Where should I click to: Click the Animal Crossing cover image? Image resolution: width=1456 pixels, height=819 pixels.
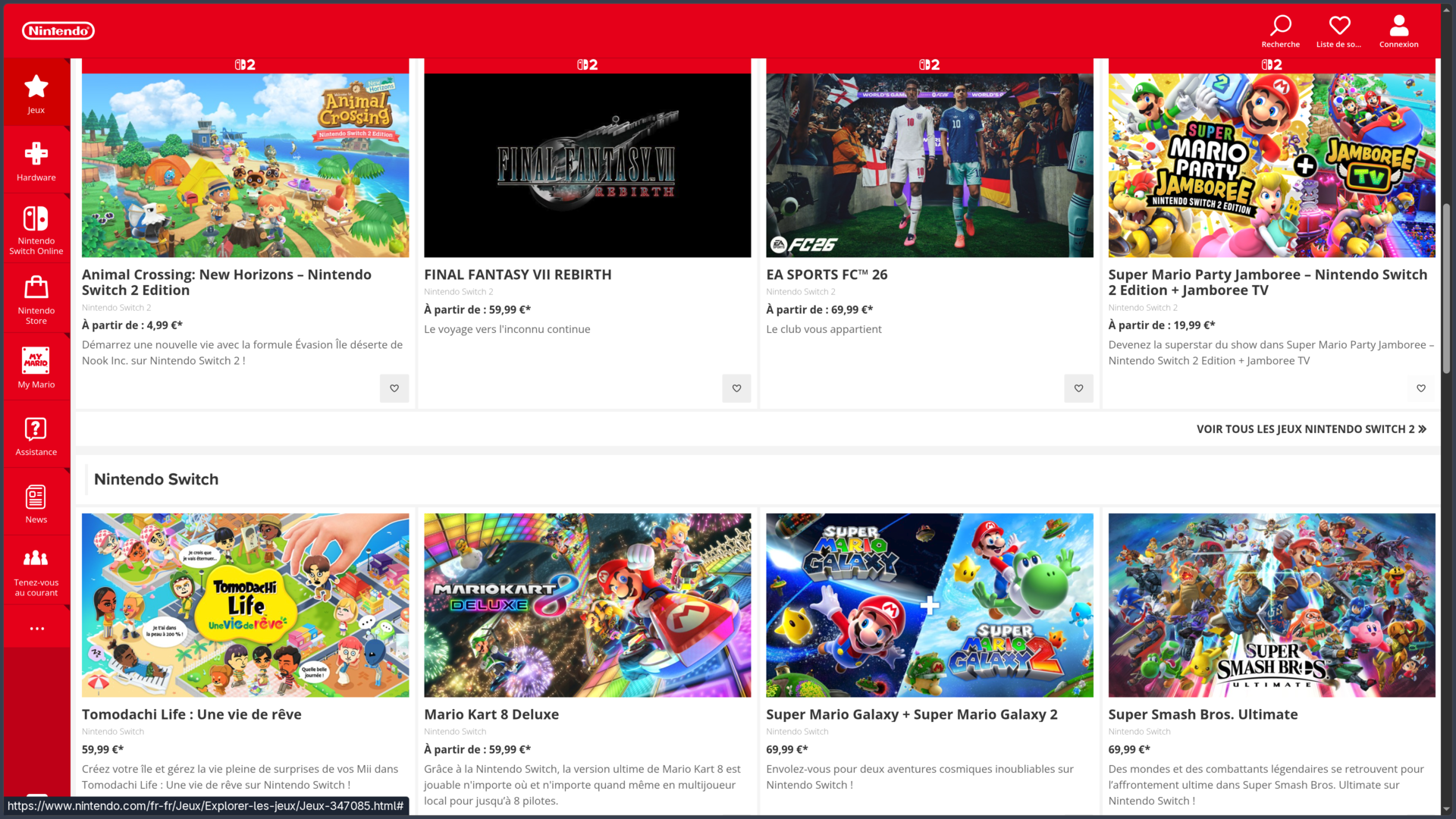(x=245, y=165)
